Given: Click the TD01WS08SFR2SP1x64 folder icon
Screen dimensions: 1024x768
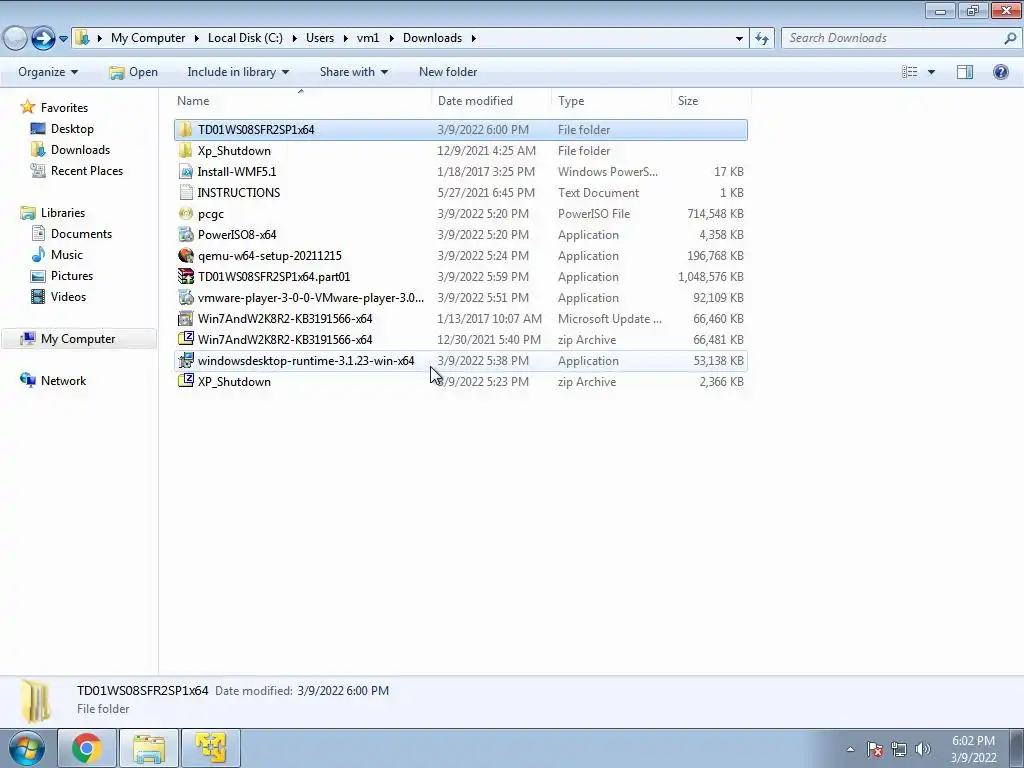Looking at the screenshot, I should coord(186,129).
